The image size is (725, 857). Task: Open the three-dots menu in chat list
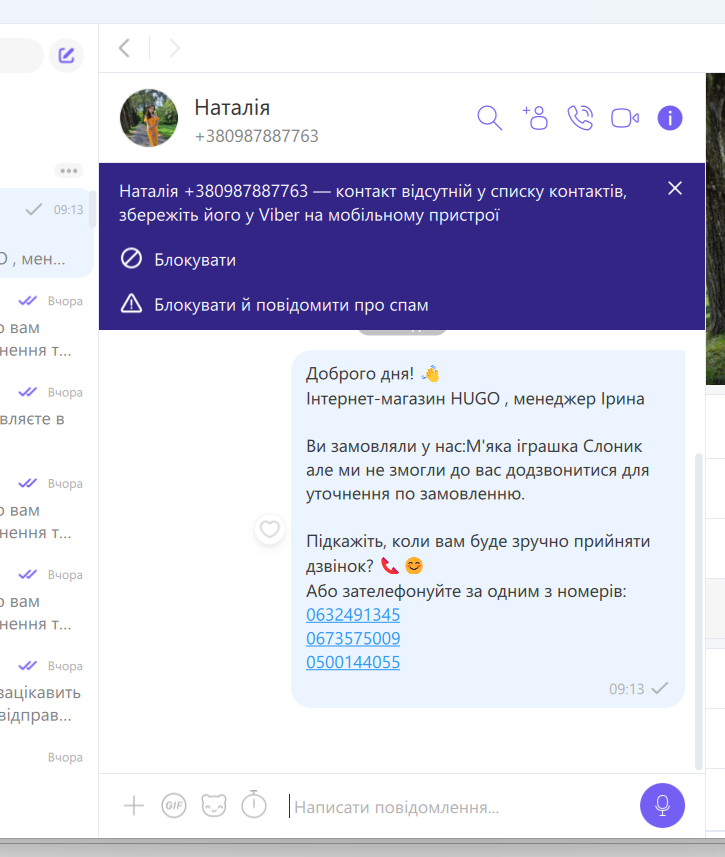[x=69, y=171]
